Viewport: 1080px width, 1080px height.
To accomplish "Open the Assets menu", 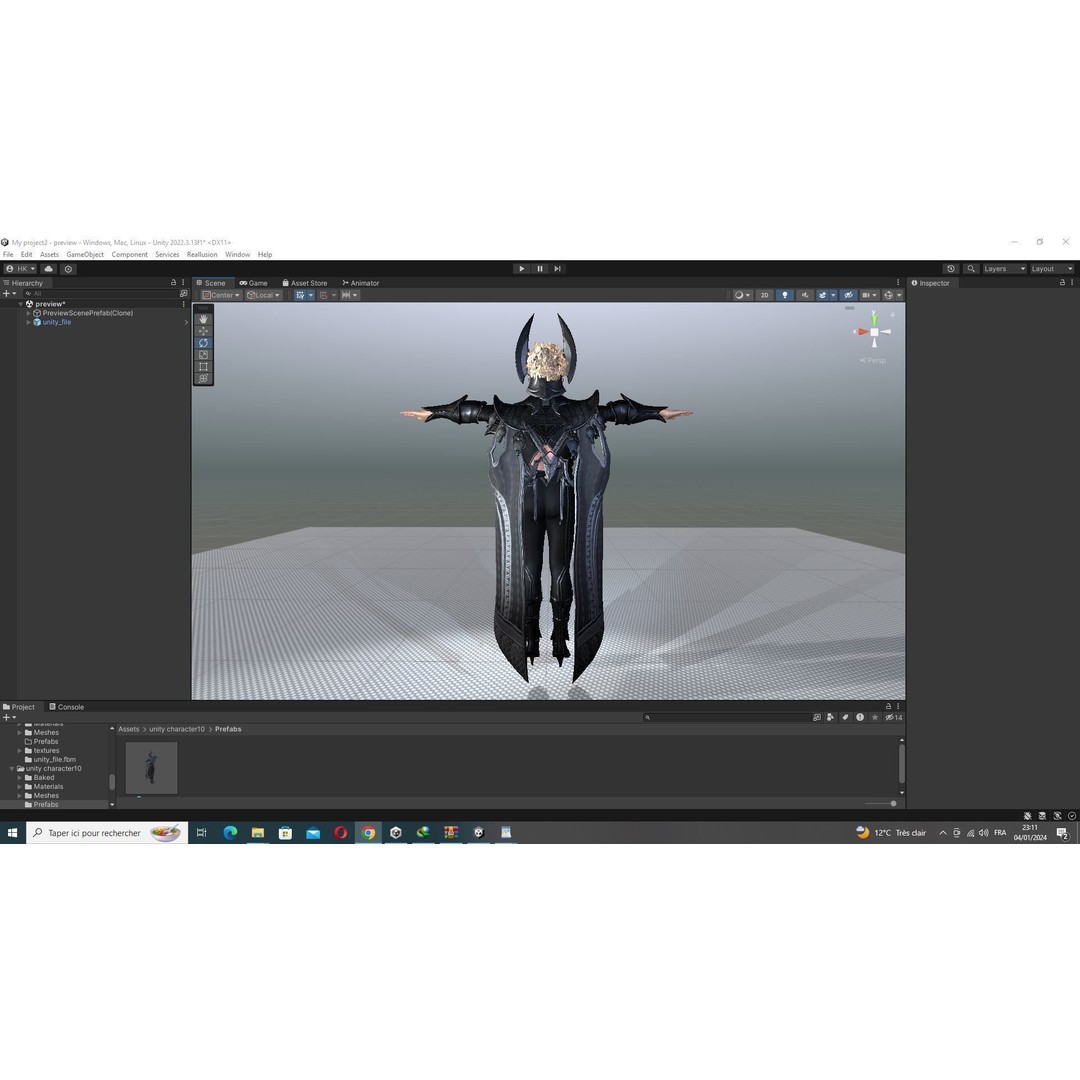I will point(49,254).
